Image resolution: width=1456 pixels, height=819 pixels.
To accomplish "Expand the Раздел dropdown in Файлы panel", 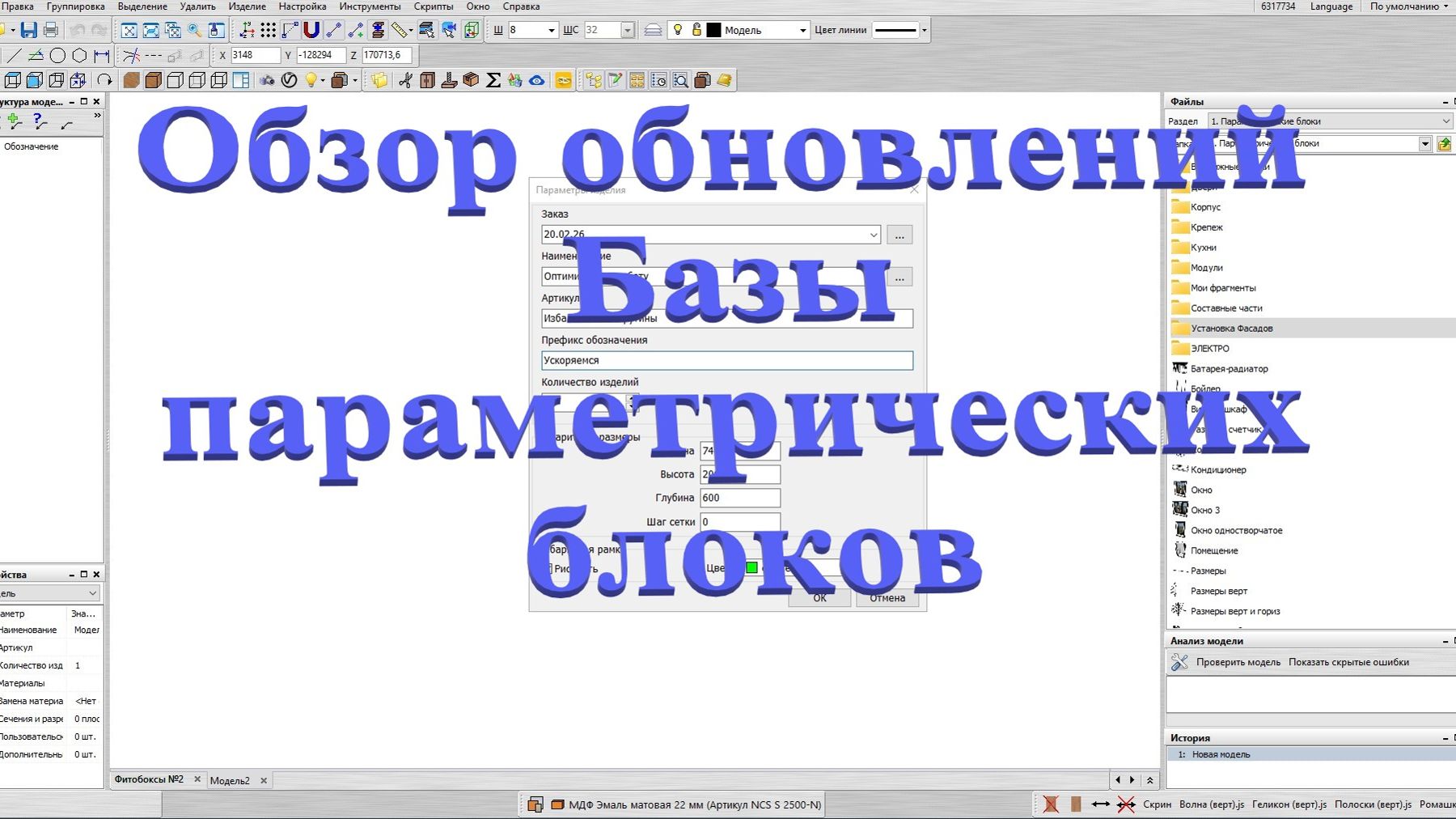I will [x=1446, y=121].
